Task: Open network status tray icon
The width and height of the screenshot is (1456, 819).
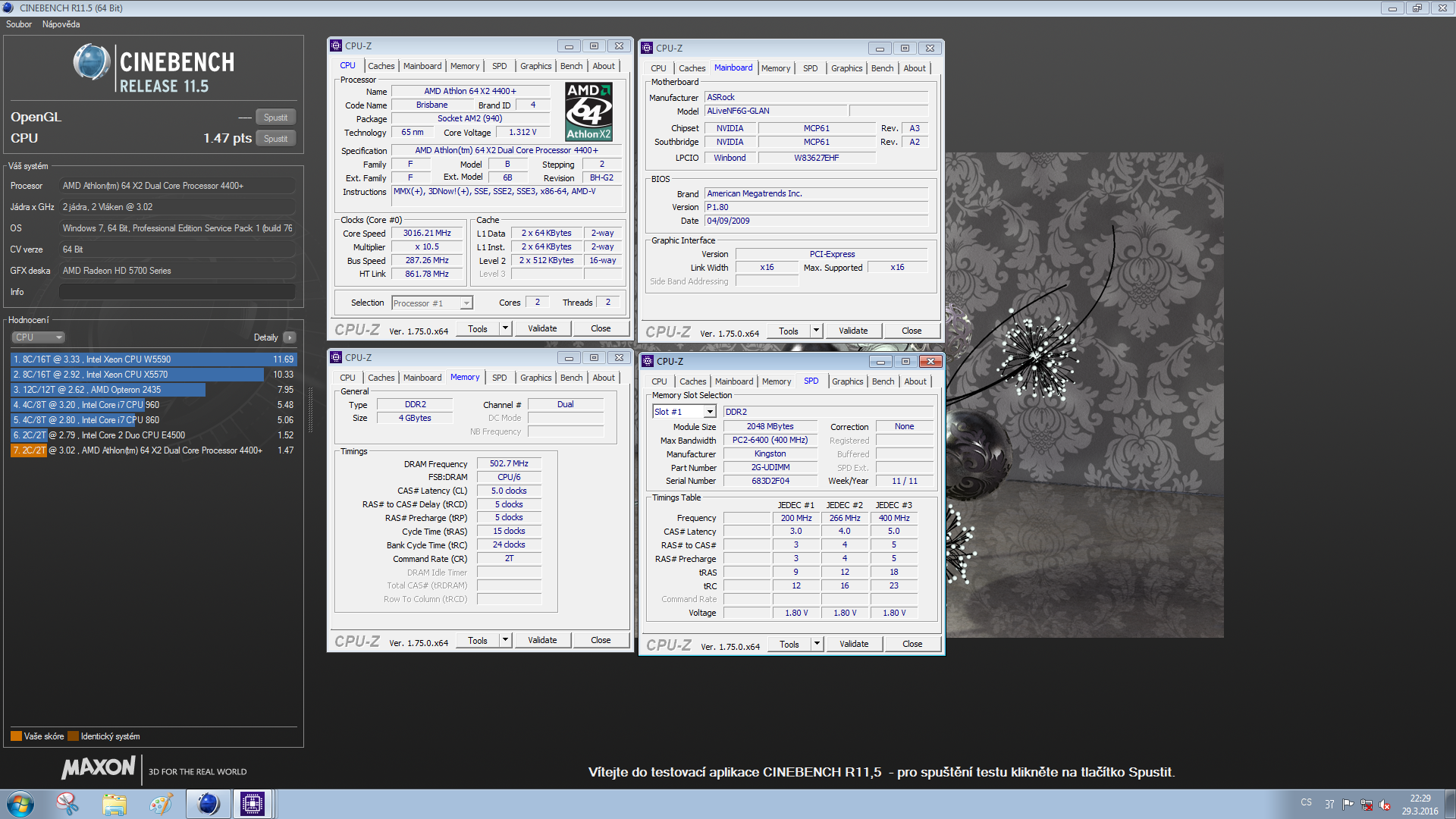Action: [x=1367, y=804]
